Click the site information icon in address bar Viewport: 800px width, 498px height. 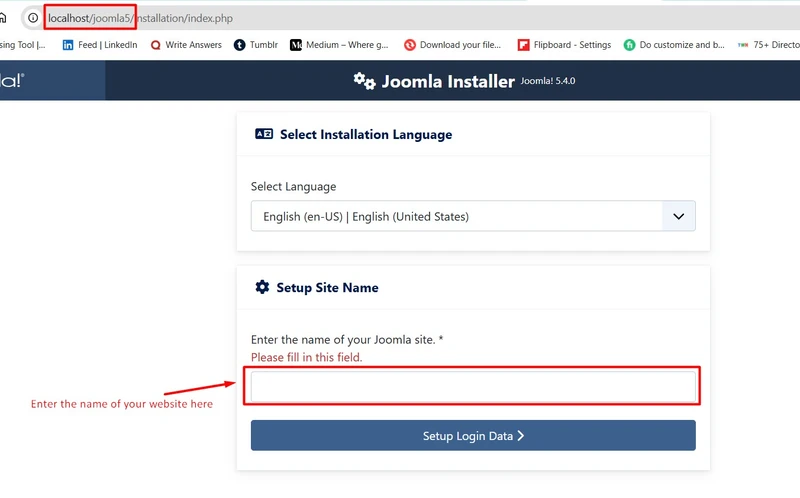click(x=33, y=18)
